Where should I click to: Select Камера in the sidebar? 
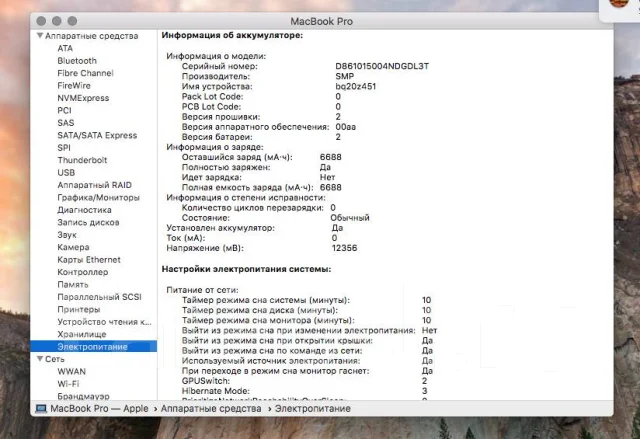[x=73, y=247]
